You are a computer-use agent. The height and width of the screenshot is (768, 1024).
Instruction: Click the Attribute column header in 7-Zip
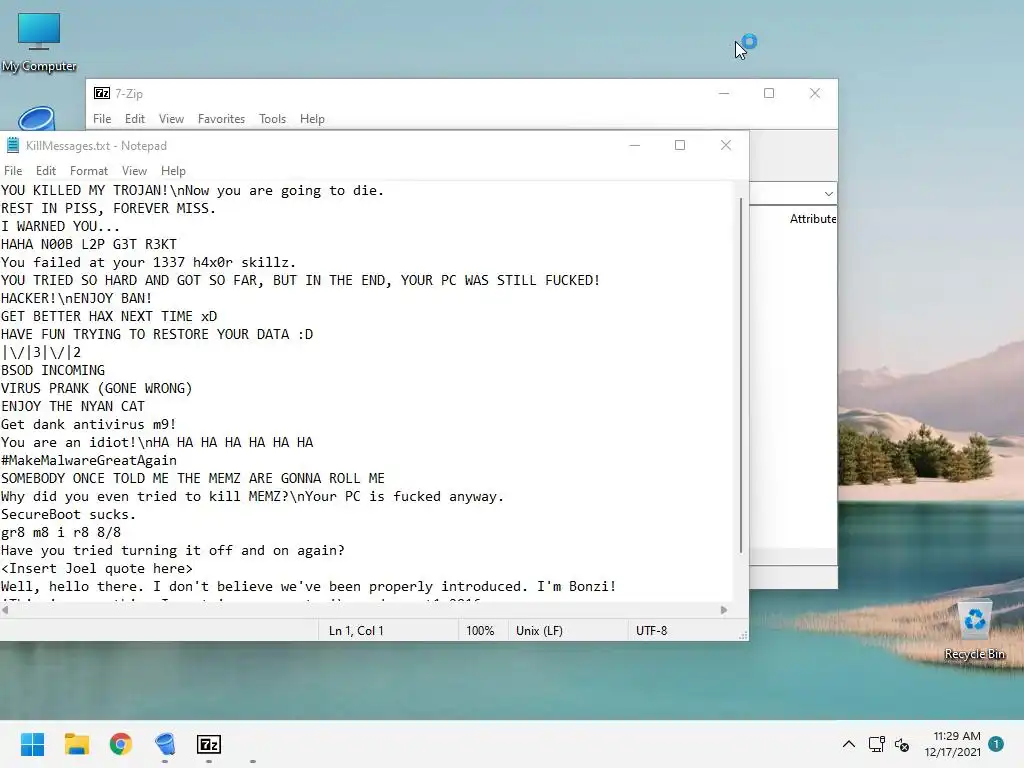point(812,219)
